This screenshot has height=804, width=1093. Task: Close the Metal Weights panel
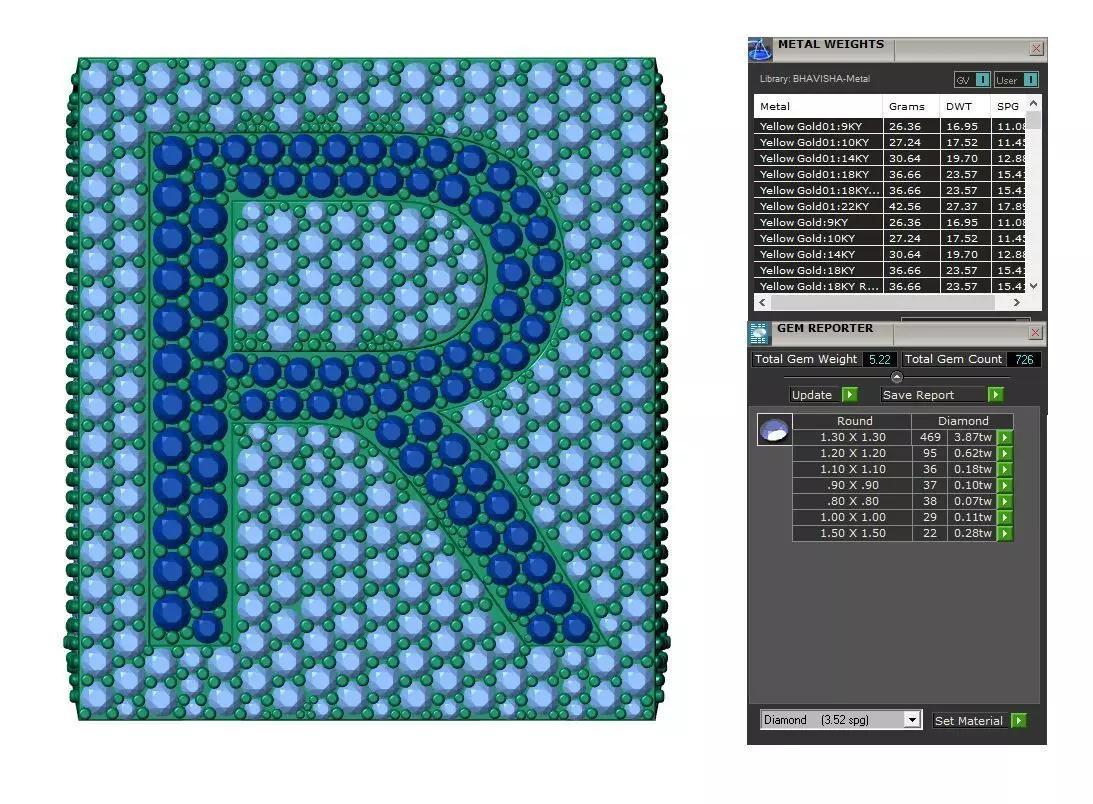(x=1036, y=48)
